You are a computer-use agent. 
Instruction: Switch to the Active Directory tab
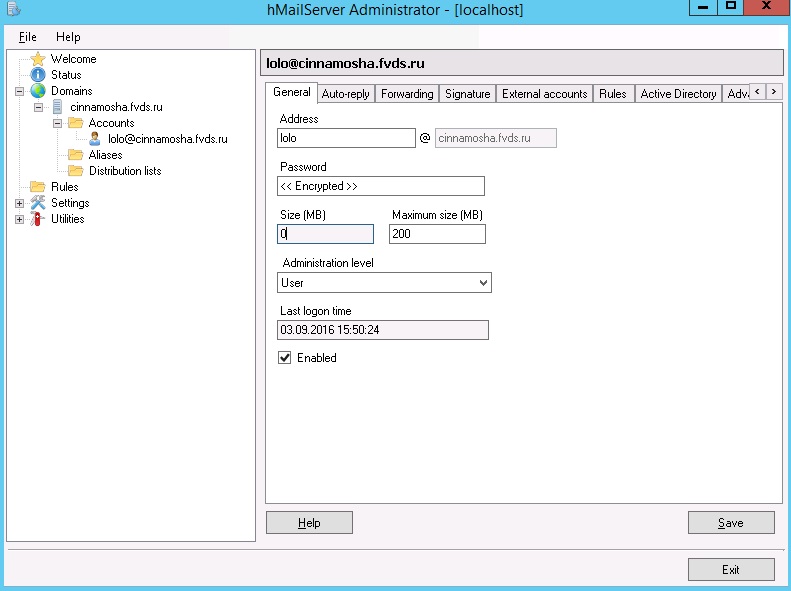(x=679, y=94)
